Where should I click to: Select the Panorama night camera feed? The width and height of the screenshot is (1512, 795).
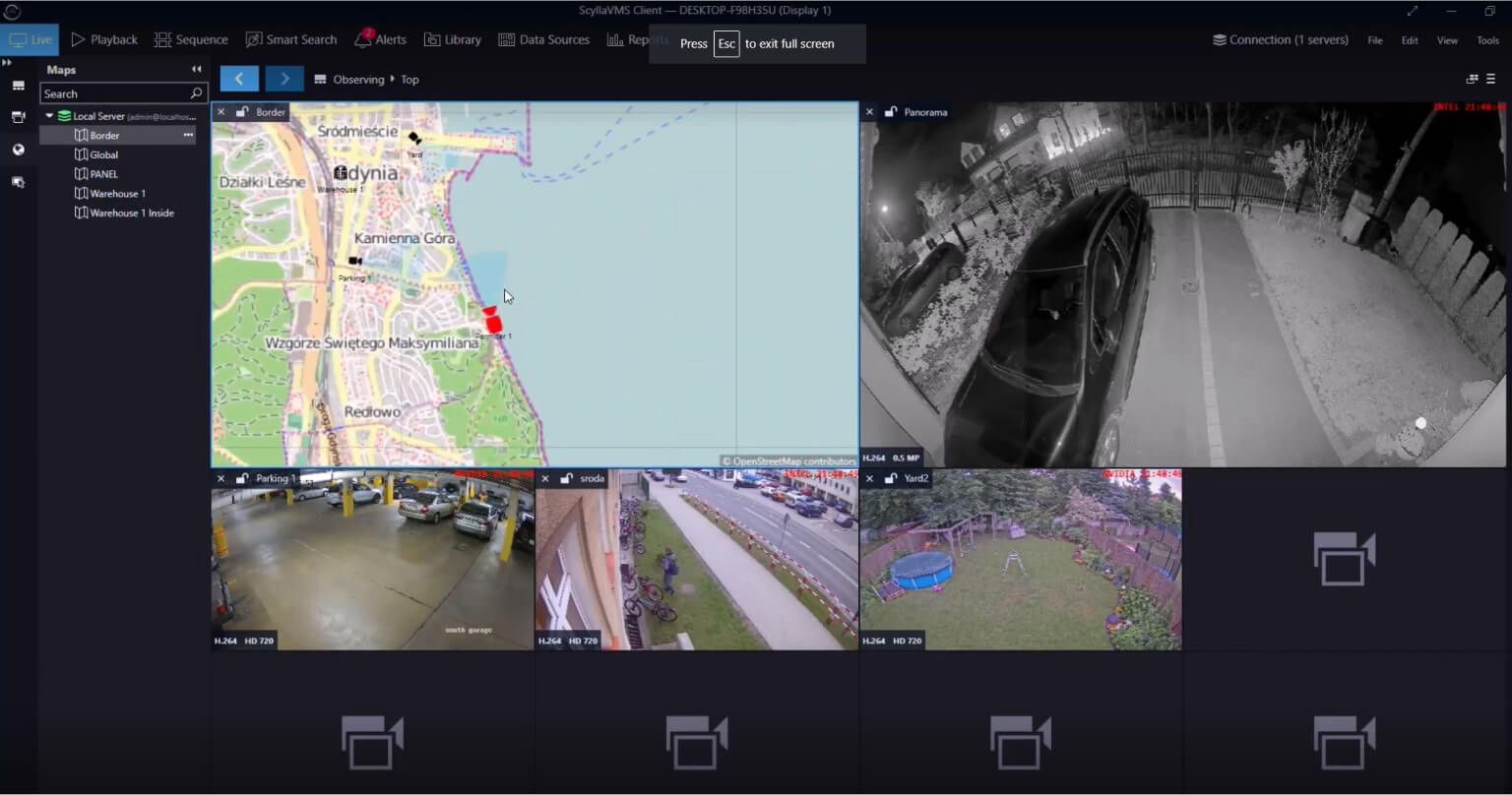[x=1183, y=285]
